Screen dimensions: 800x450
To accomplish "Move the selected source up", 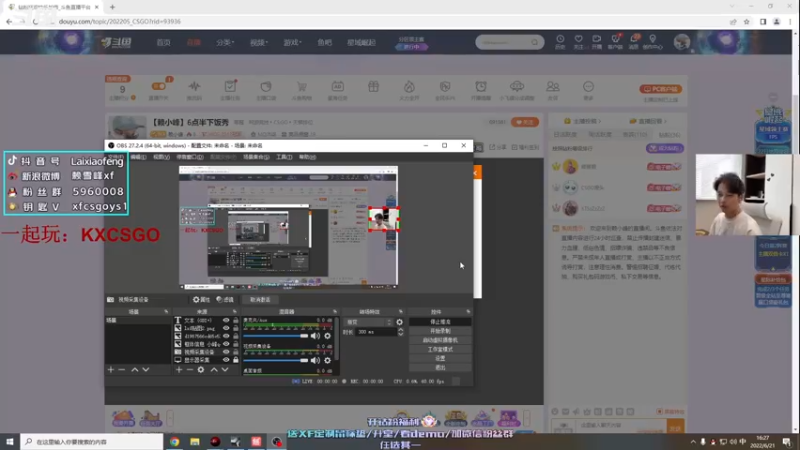I will (214, 369).
